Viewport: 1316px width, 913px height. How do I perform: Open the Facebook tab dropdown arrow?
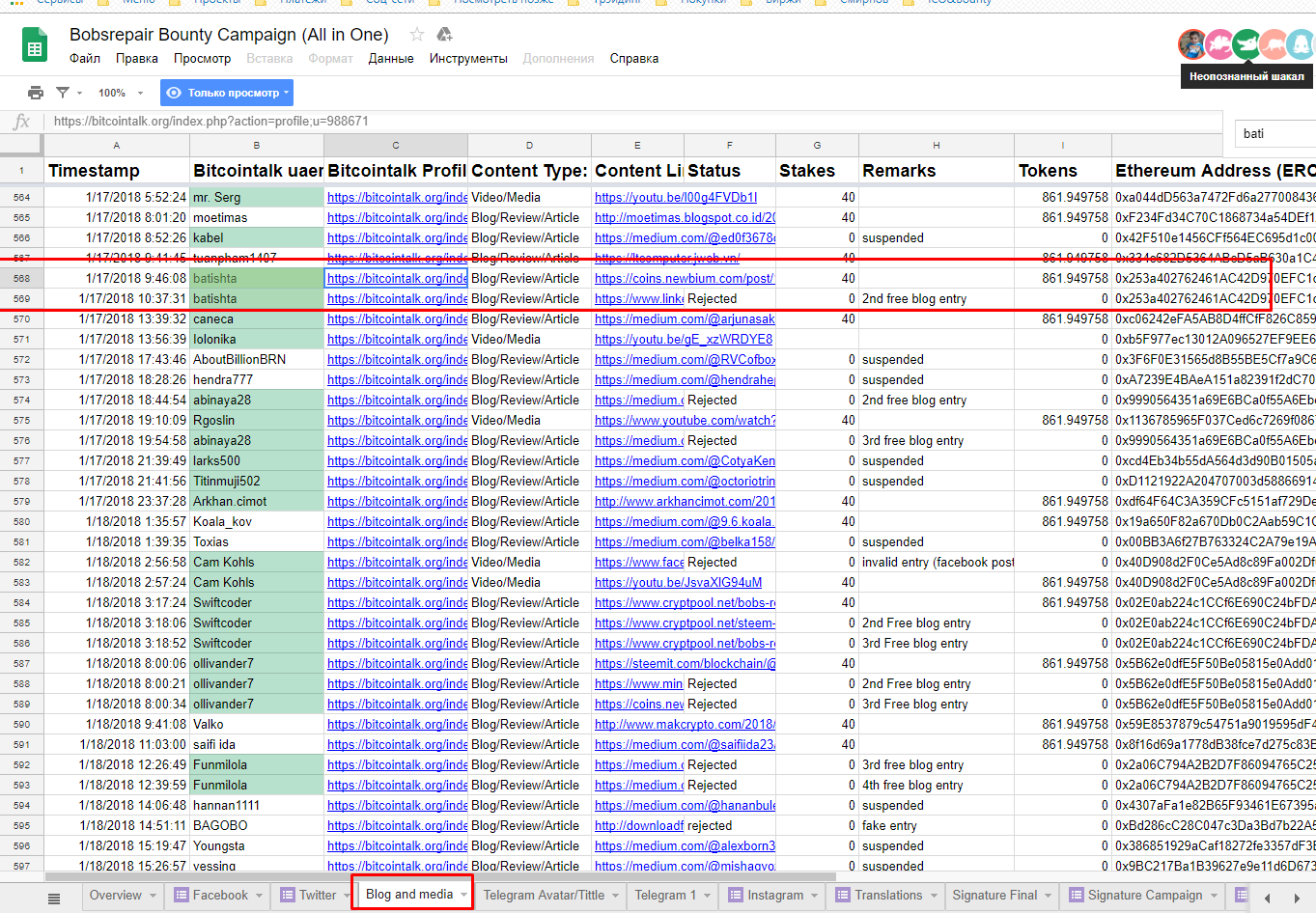pyautogui.click(x=259, y=896)
